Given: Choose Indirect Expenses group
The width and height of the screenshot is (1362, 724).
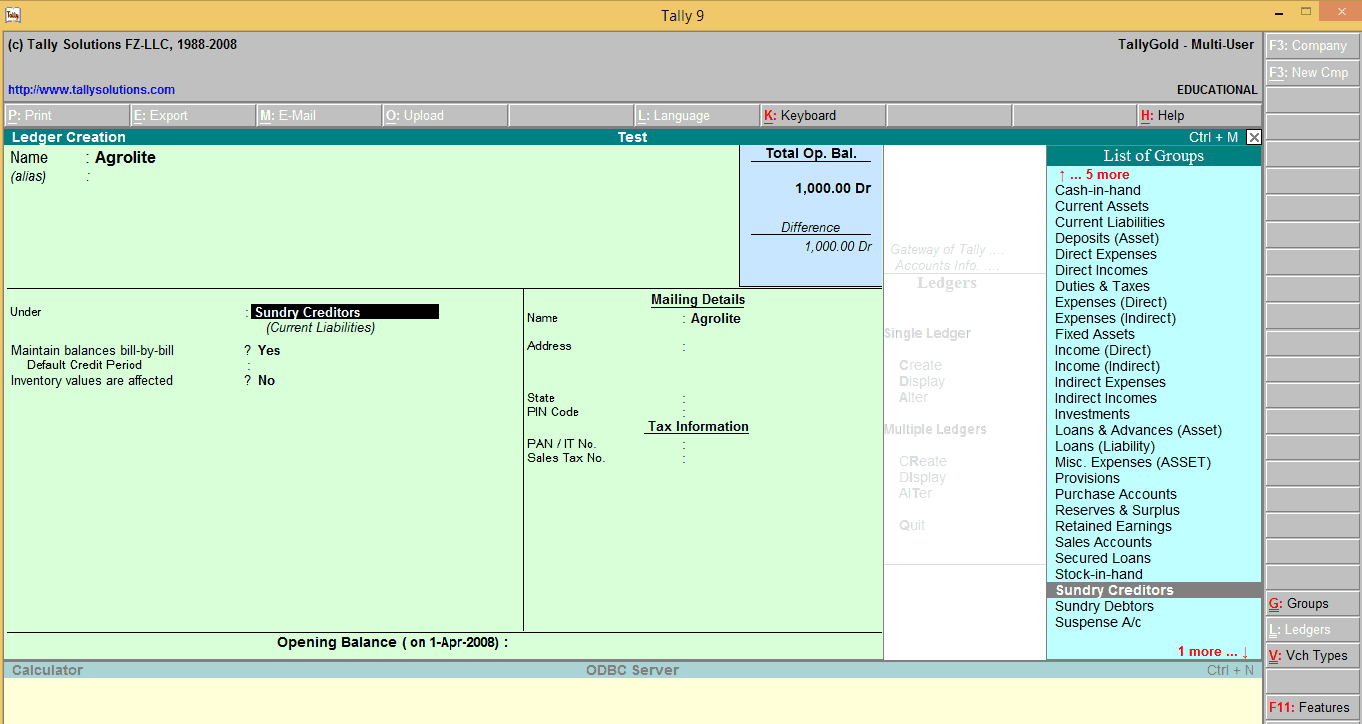Looking at the screenshot, I should click(1110, 383).
